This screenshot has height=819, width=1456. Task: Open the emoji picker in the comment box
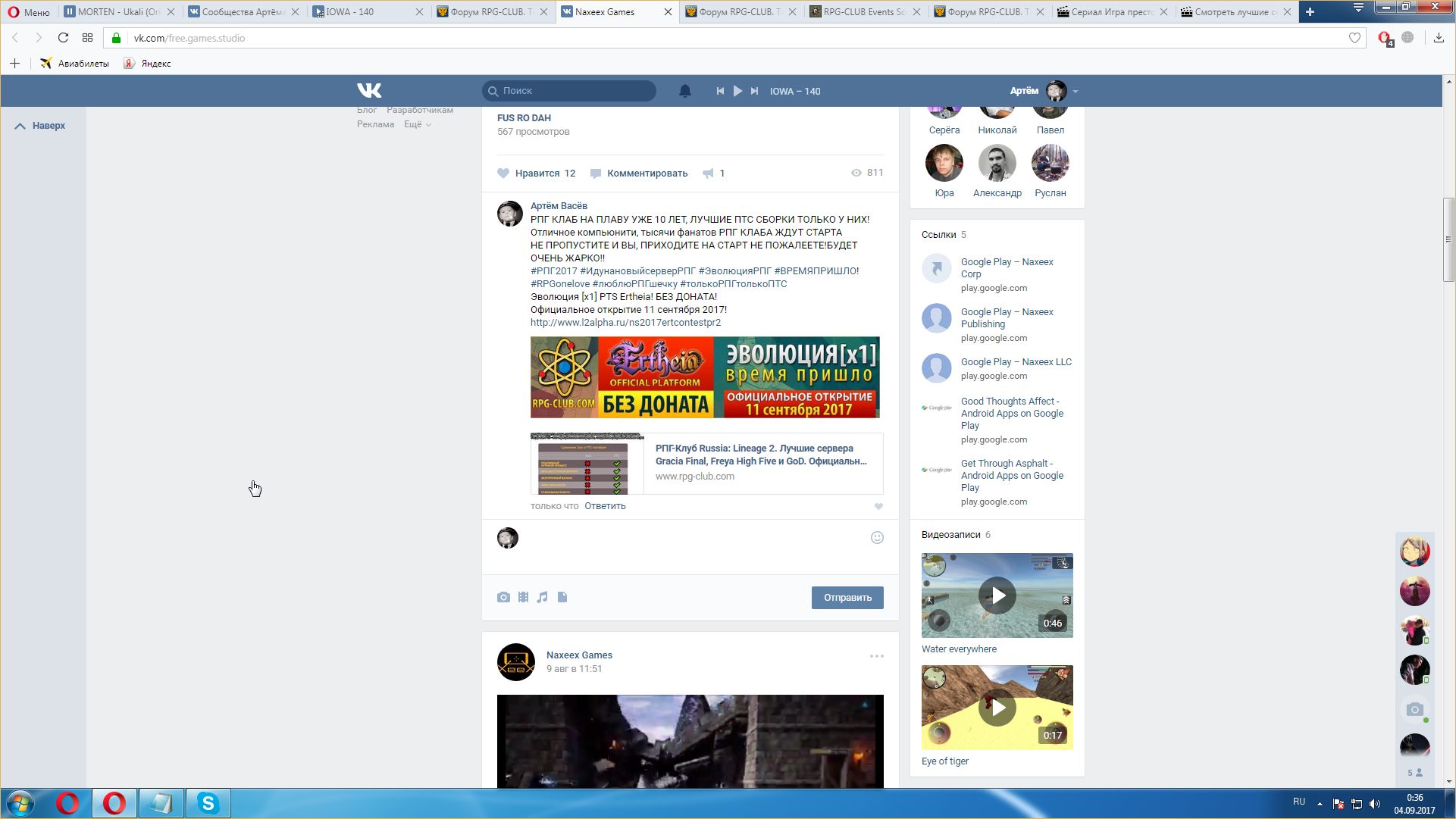pyautogui.click(x=877, y=538)
